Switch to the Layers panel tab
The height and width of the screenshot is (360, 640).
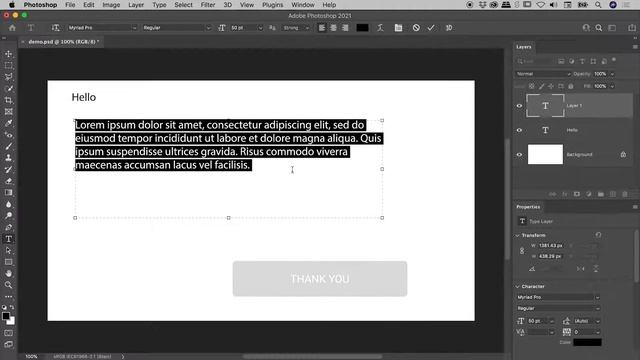(524, 47)
